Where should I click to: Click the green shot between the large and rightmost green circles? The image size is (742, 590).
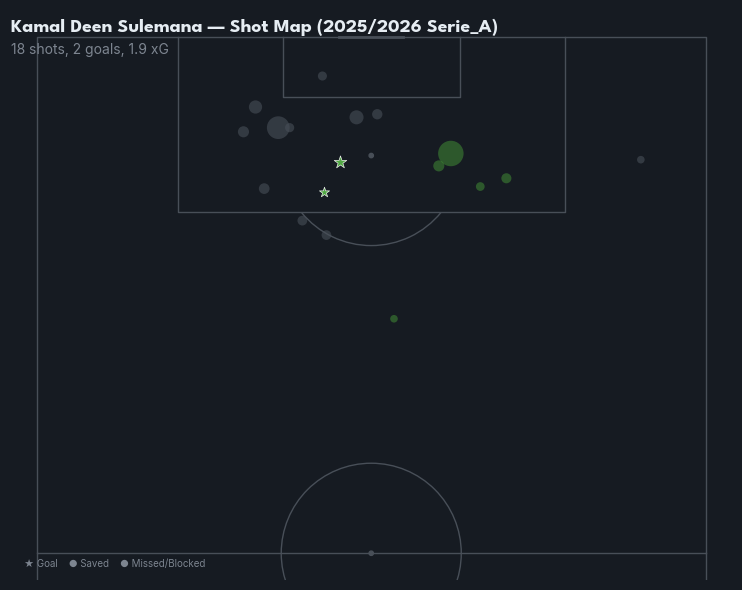[x=480, y=187]
